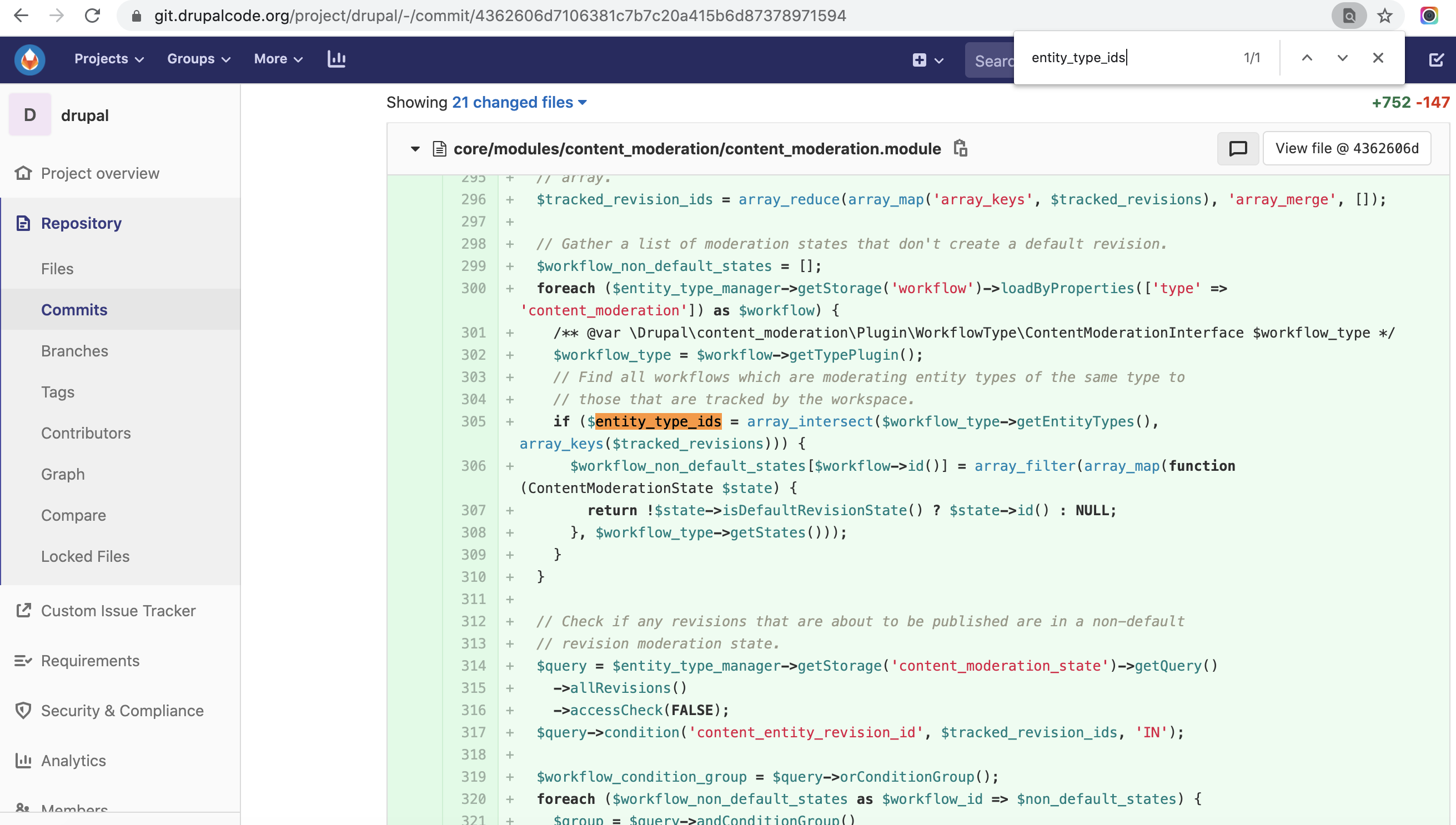1456x825 pixels.
Task: Open the Chrome profile avatar
Action: (1430, 16)
